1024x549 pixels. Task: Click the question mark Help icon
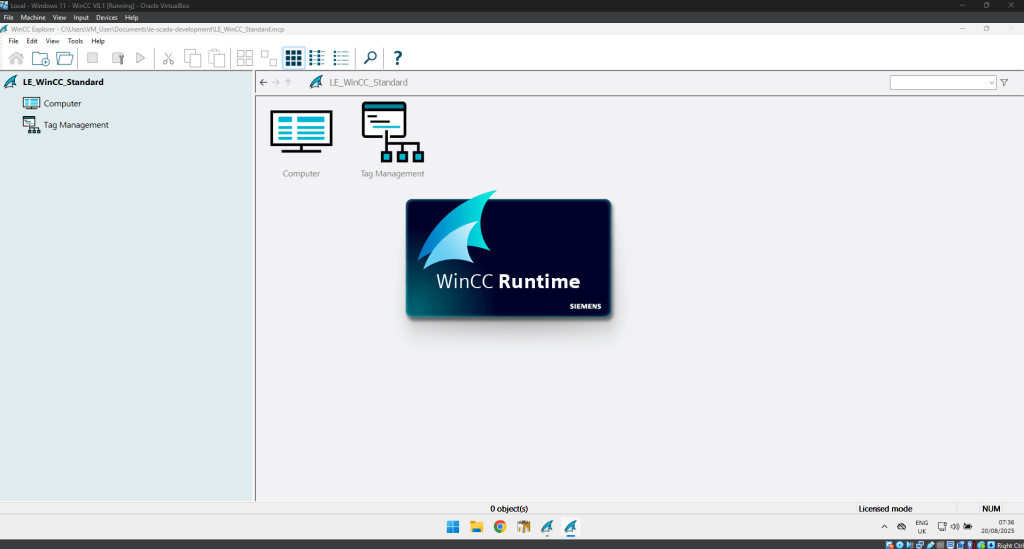pos(397,58)
